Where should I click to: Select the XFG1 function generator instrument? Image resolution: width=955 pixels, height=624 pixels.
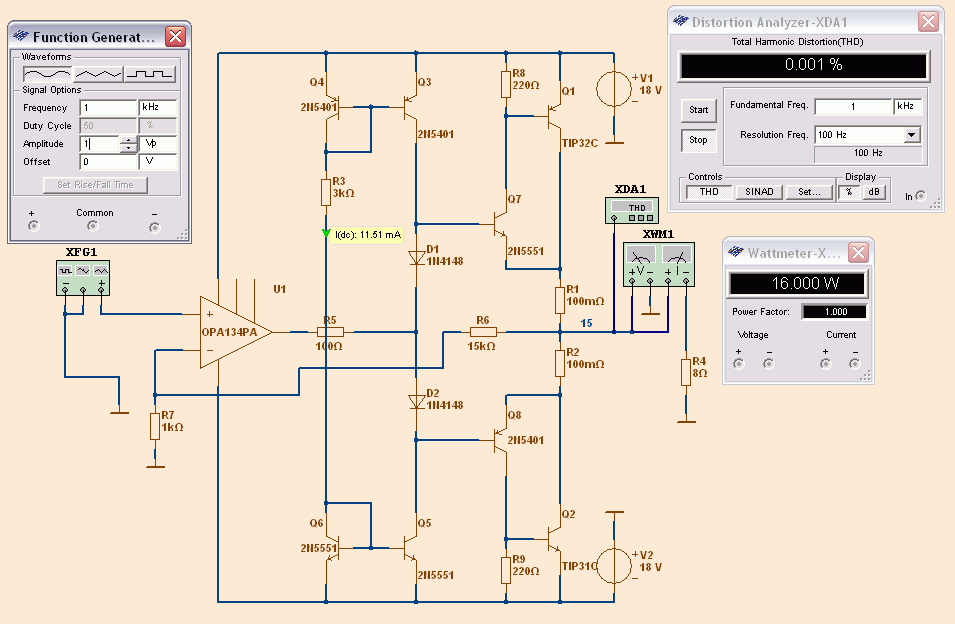tap(83, 278)
